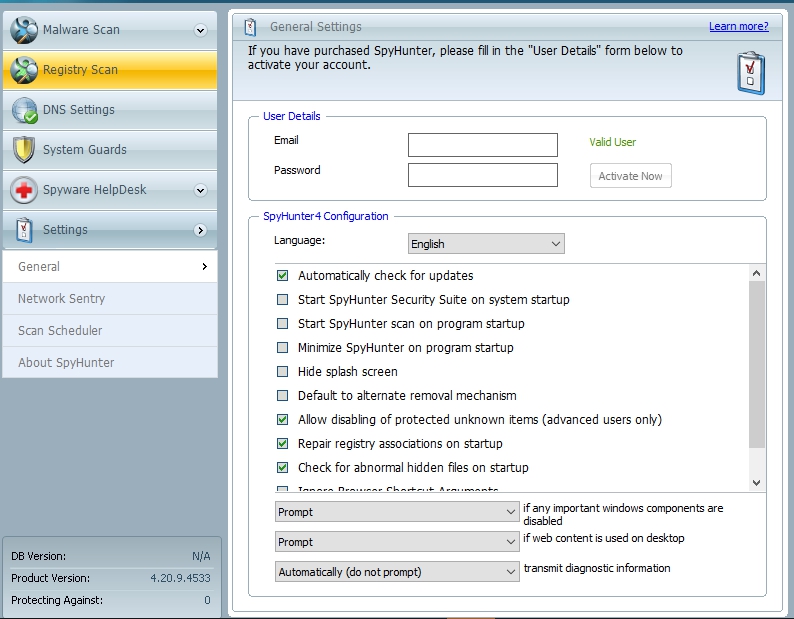
Task: Click the General Settings header clipboard icon
Action: (x=251, y=27)
